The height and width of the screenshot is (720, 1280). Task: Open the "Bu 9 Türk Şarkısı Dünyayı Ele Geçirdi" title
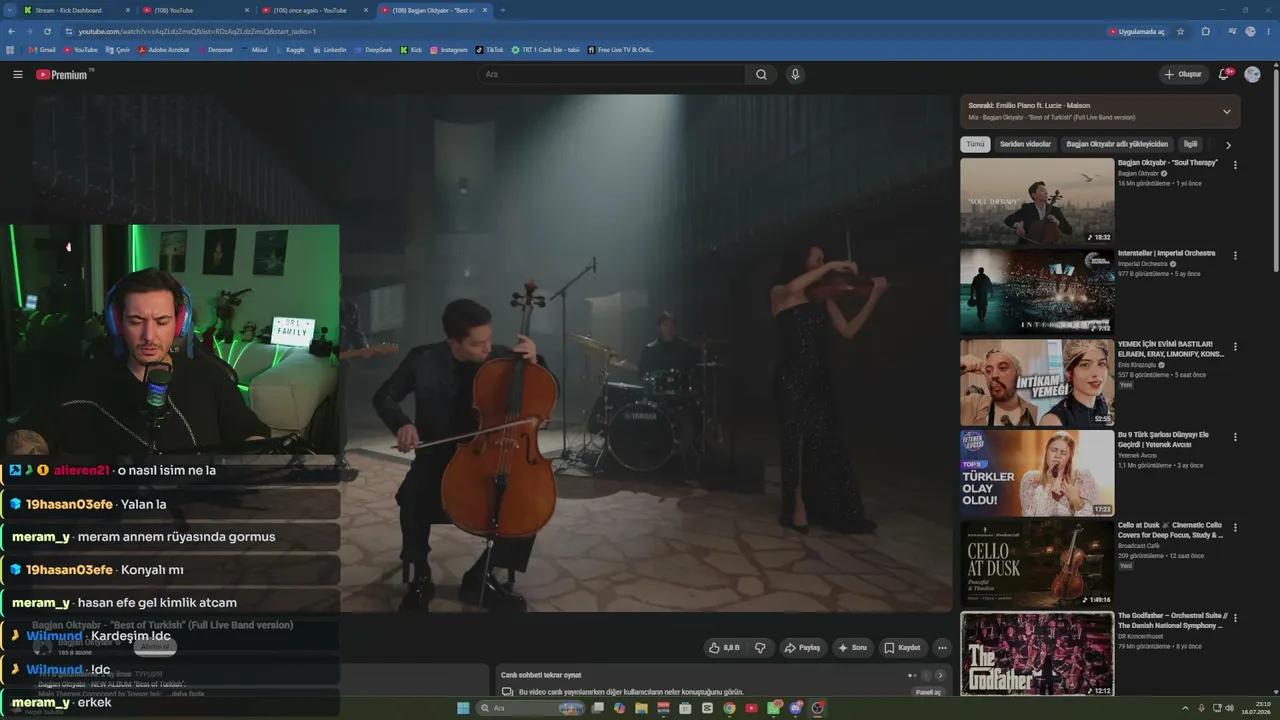1163,439
